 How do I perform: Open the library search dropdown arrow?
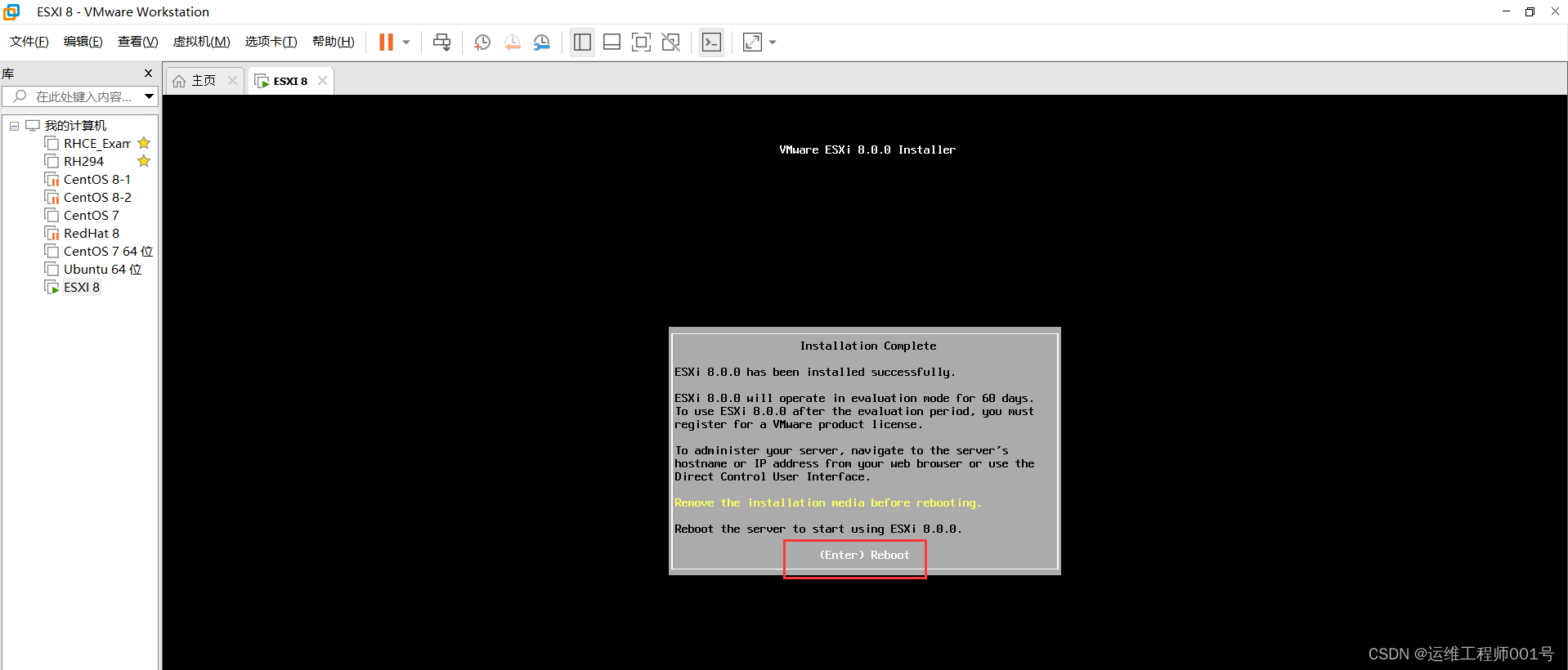150,96
